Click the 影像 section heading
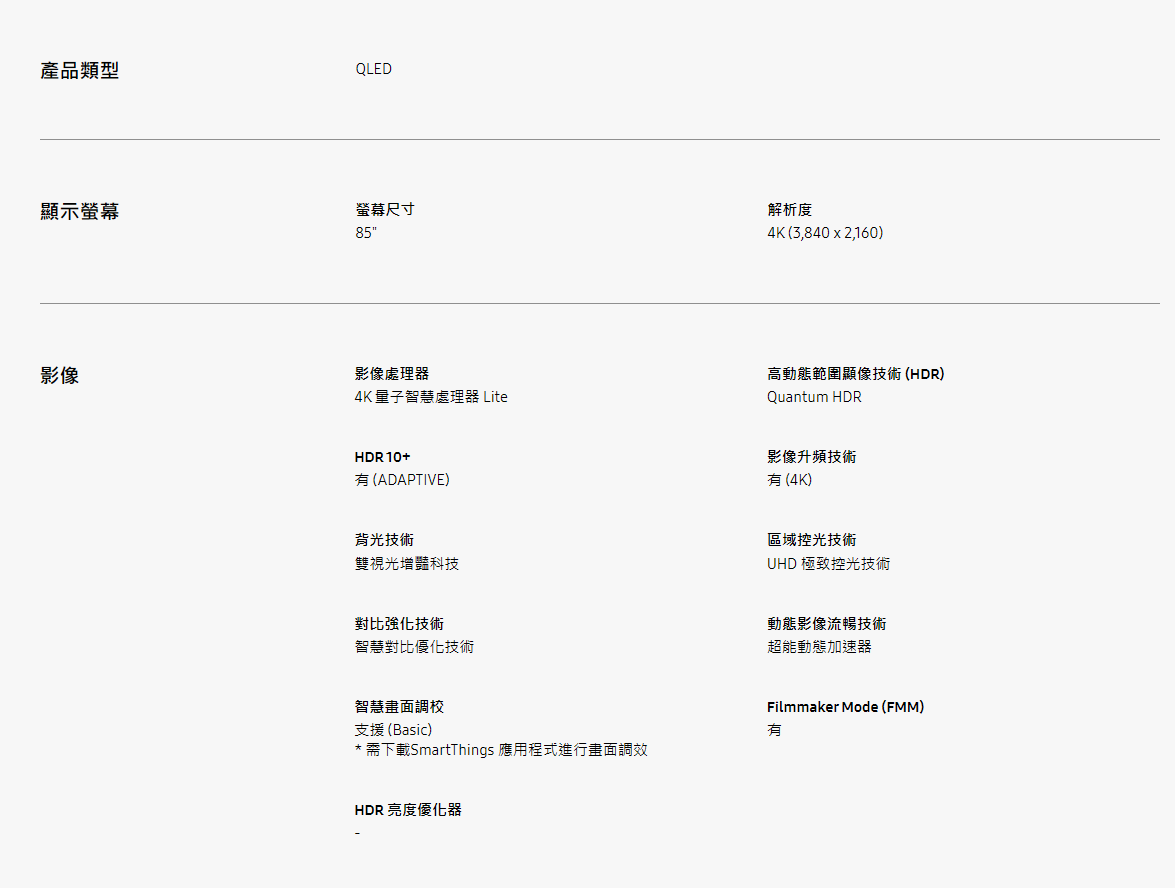The height and width of the screenshot is (888, 1175). (59, 376)
